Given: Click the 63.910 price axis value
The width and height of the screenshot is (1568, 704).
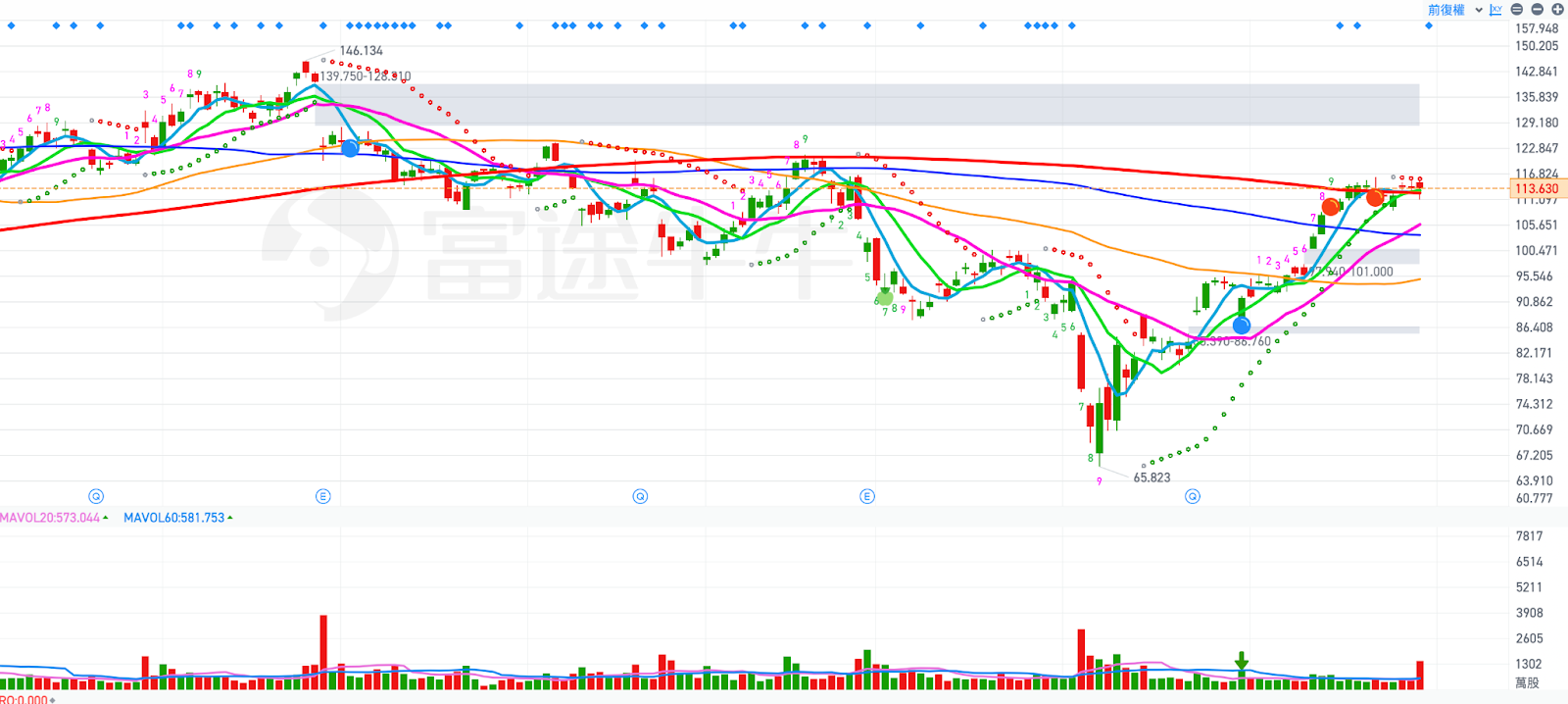Looking at the screenshot, I should [1535, 480].
